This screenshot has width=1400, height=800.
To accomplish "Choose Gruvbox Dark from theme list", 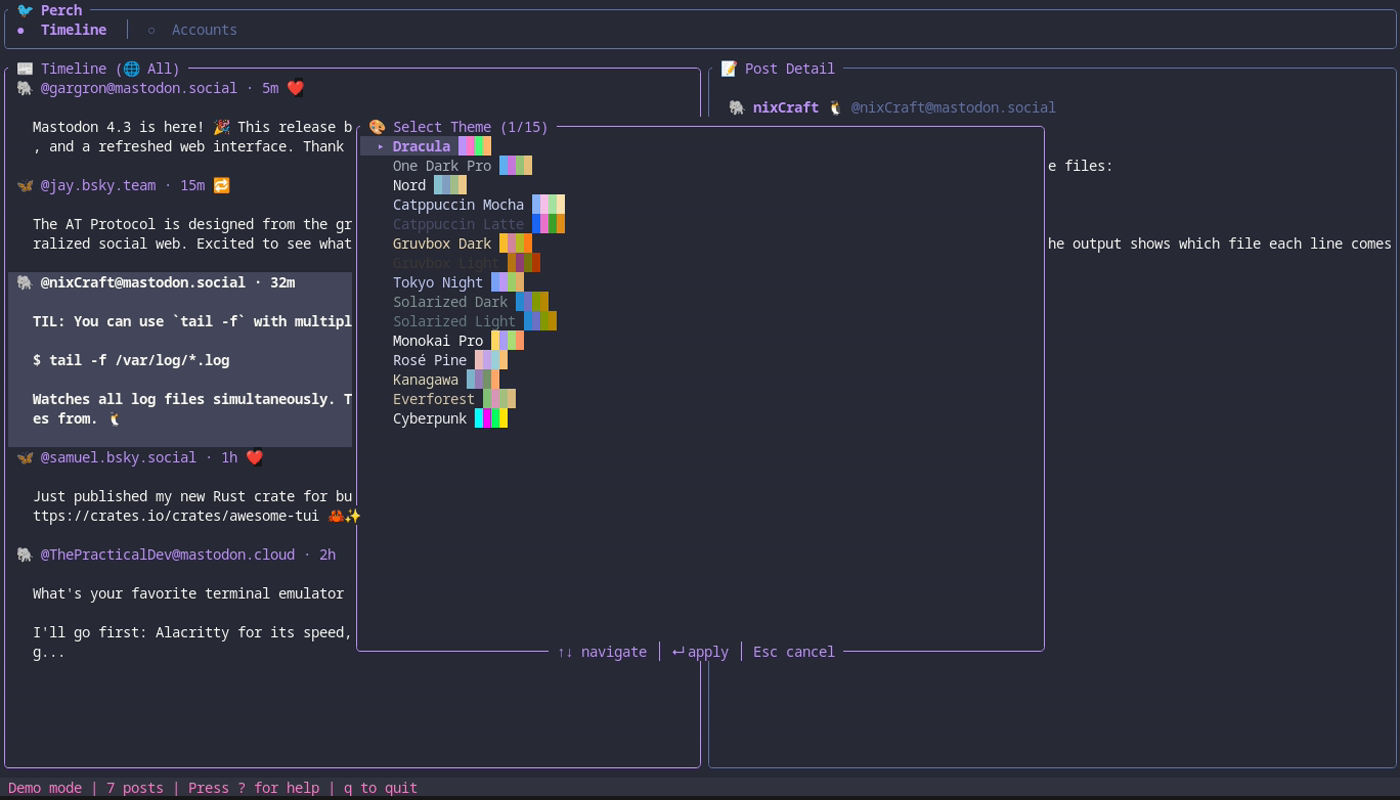I will [442, 244].
